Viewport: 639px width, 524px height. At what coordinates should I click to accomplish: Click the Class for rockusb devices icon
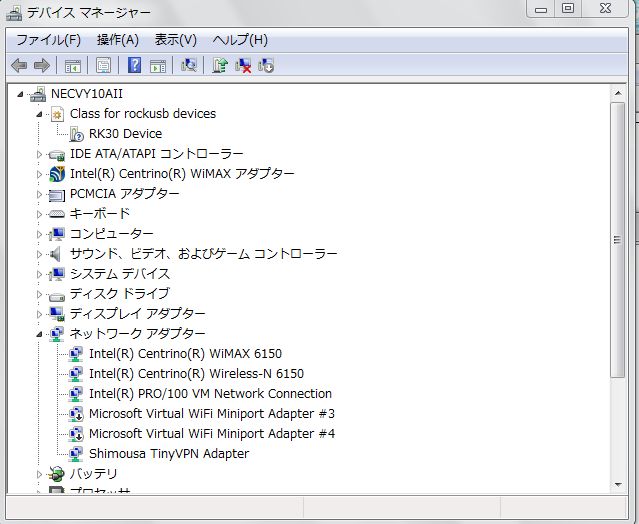pyautogui.click(x=57, y=114)
